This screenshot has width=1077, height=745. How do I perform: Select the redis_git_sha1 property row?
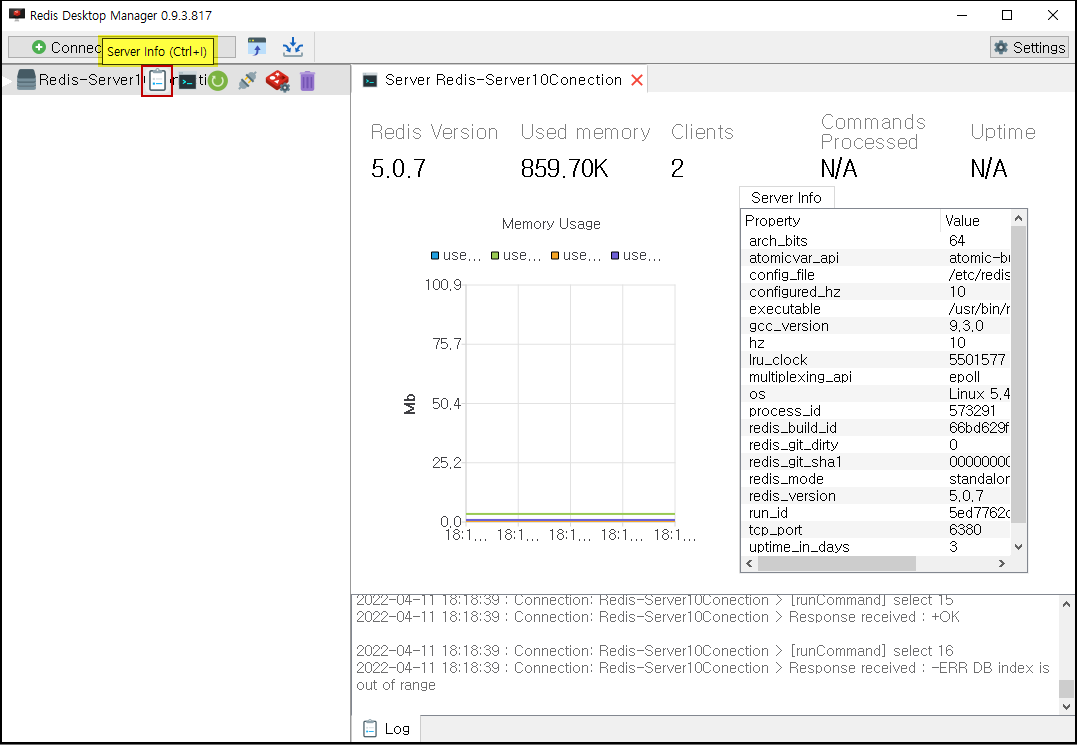pos(876,462)
